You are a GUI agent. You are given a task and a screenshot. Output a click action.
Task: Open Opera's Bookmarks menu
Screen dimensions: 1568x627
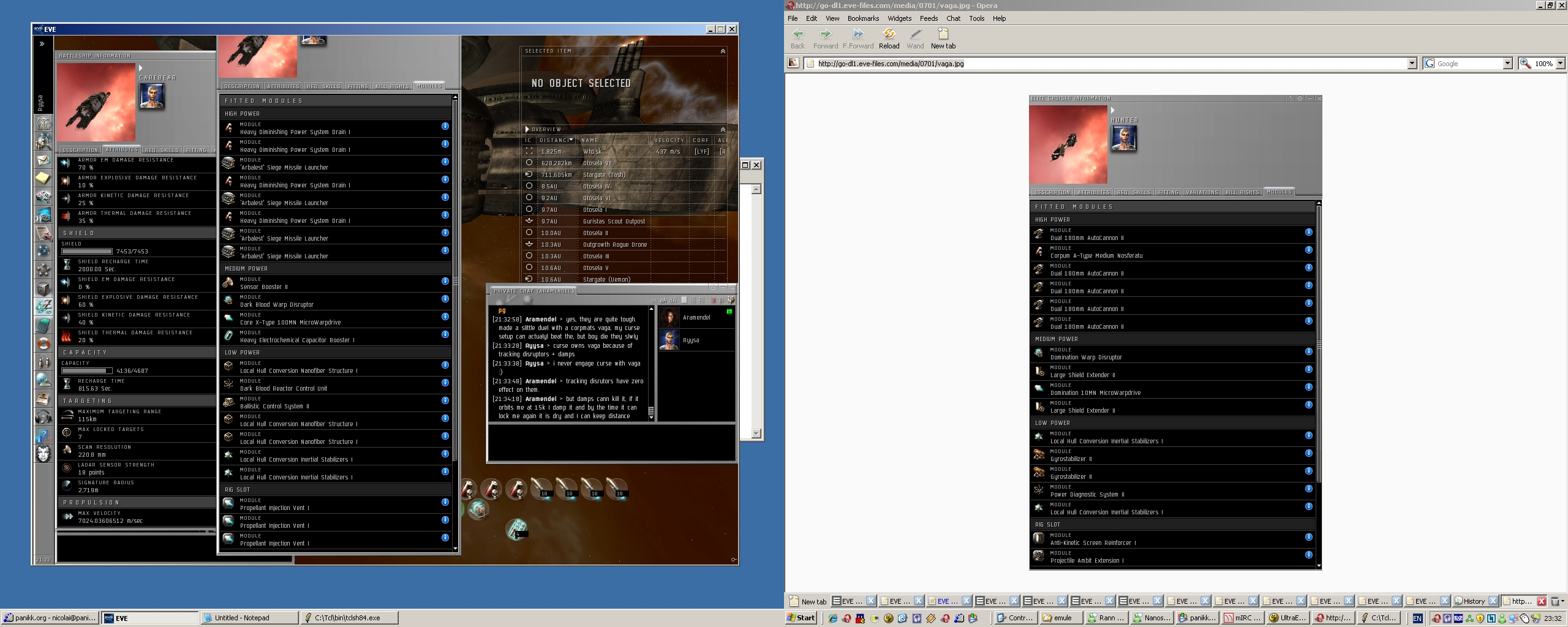pyautogui.click(x=863, y=18)
